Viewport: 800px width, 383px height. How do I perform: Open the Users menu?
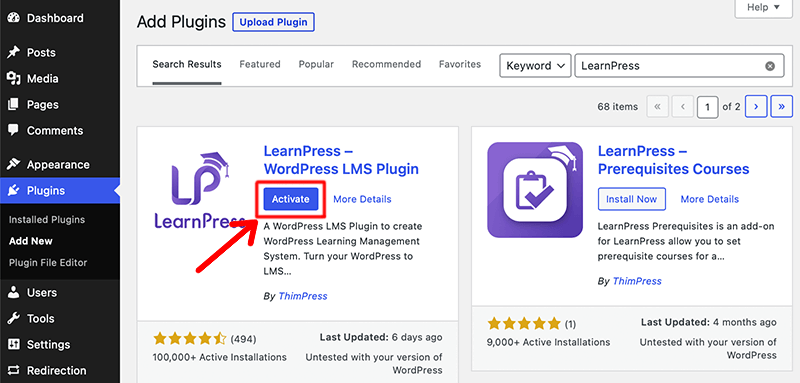pyautogui.click(x=60, y=293)
